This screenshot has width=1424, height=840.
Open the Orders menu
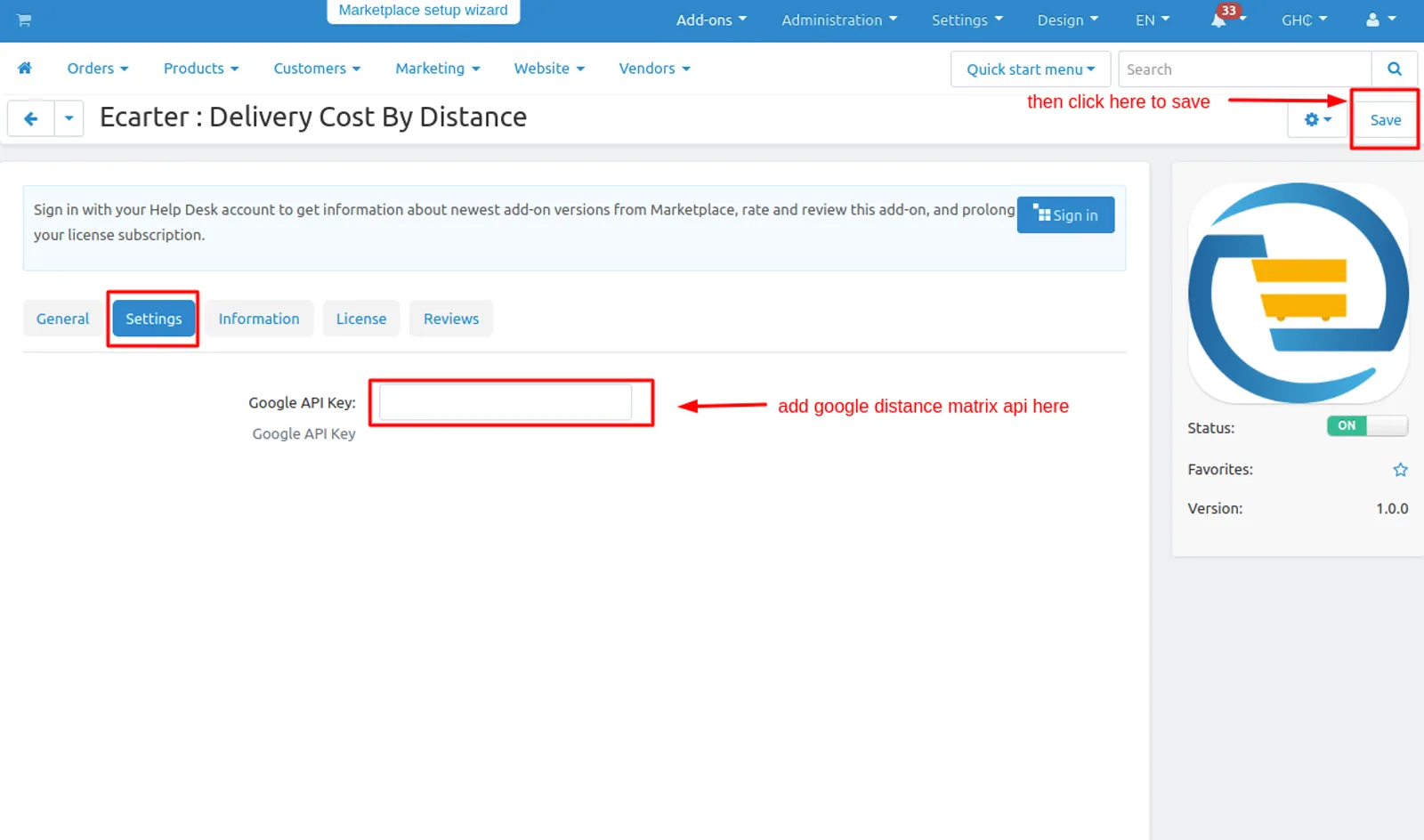click(98, 69)
